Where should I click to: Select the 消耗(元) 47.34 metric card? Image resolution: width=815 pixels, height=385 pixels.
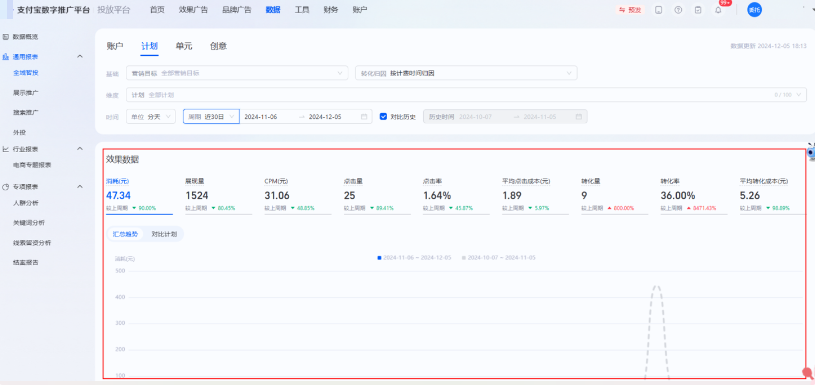tap(139, 195)
